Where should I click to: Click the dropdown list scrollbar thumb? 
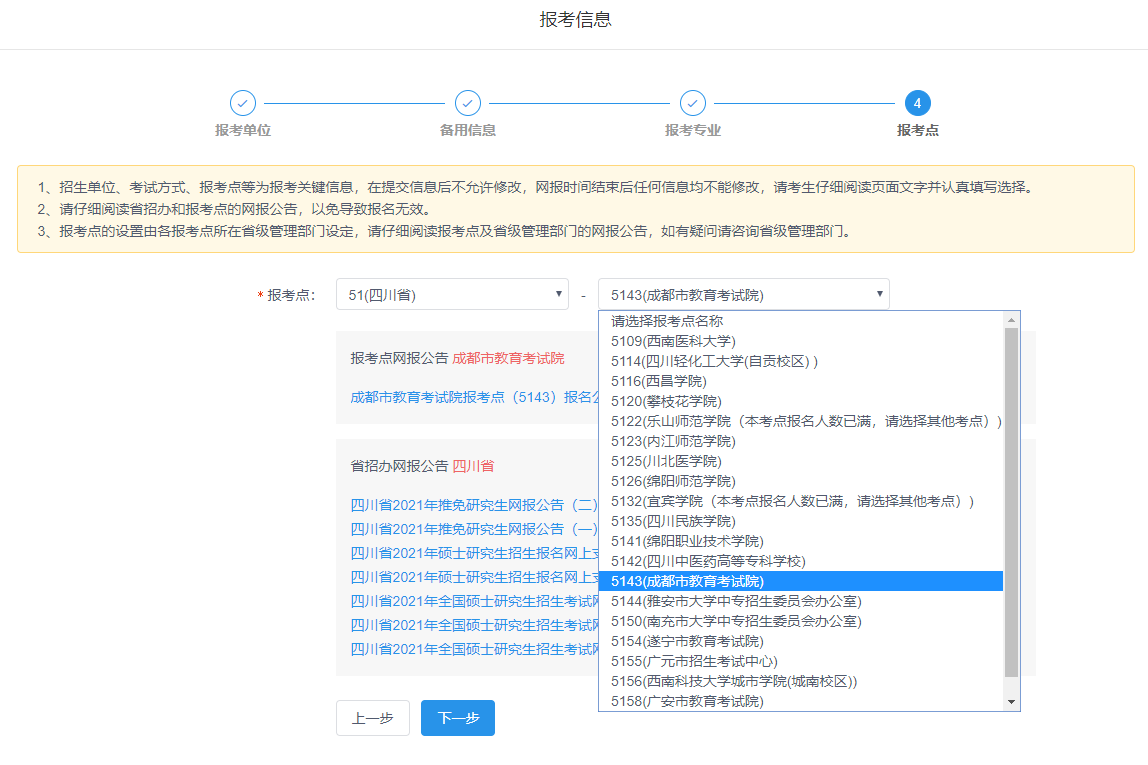tap(1011, 502)
